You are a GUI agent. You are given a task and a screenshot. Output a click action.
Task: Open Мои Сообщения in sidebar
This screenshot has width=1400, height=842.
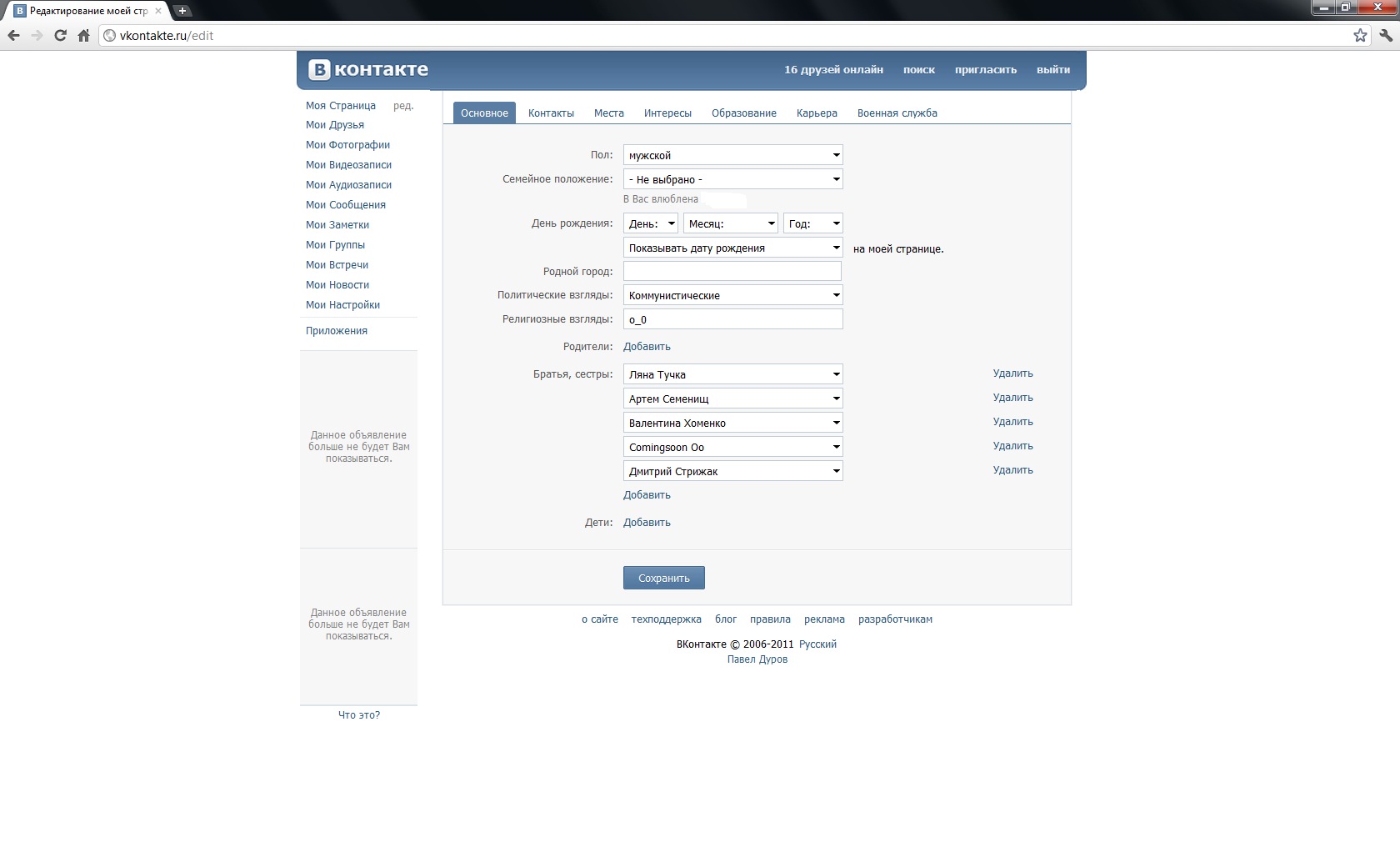tap(345, 205)
